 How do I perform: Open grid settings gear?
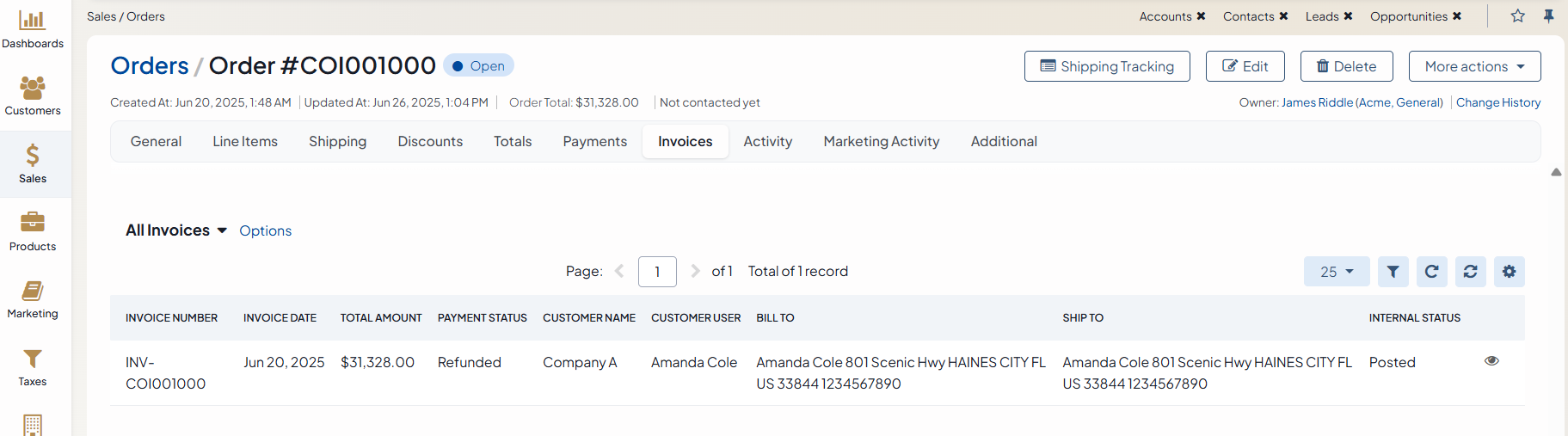pos(1509,272)
